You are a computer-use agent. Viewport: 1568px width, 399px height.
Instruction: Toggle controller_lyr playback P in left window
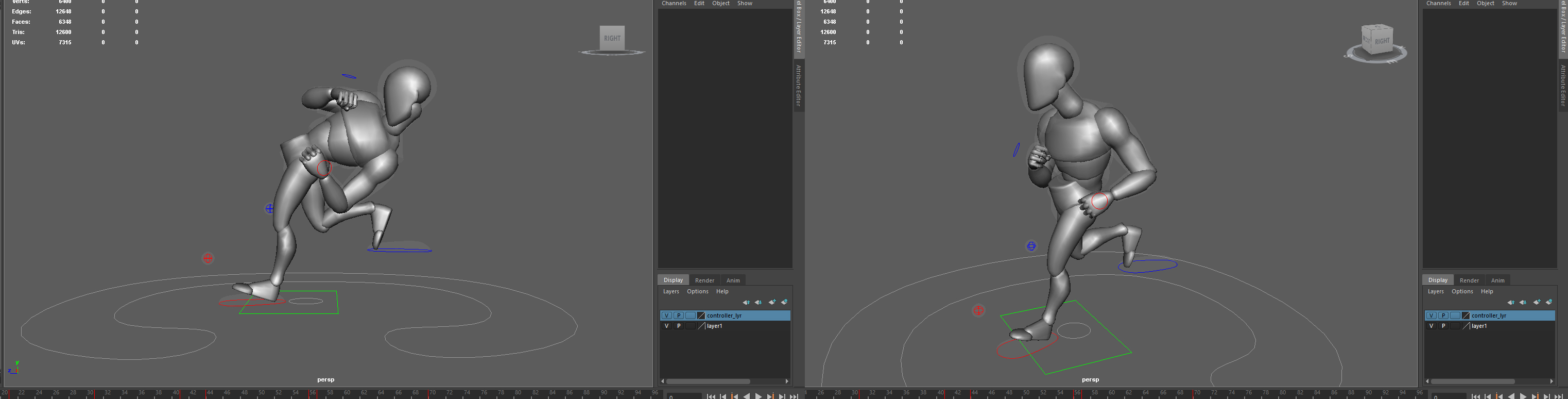[x=679, y=315]
